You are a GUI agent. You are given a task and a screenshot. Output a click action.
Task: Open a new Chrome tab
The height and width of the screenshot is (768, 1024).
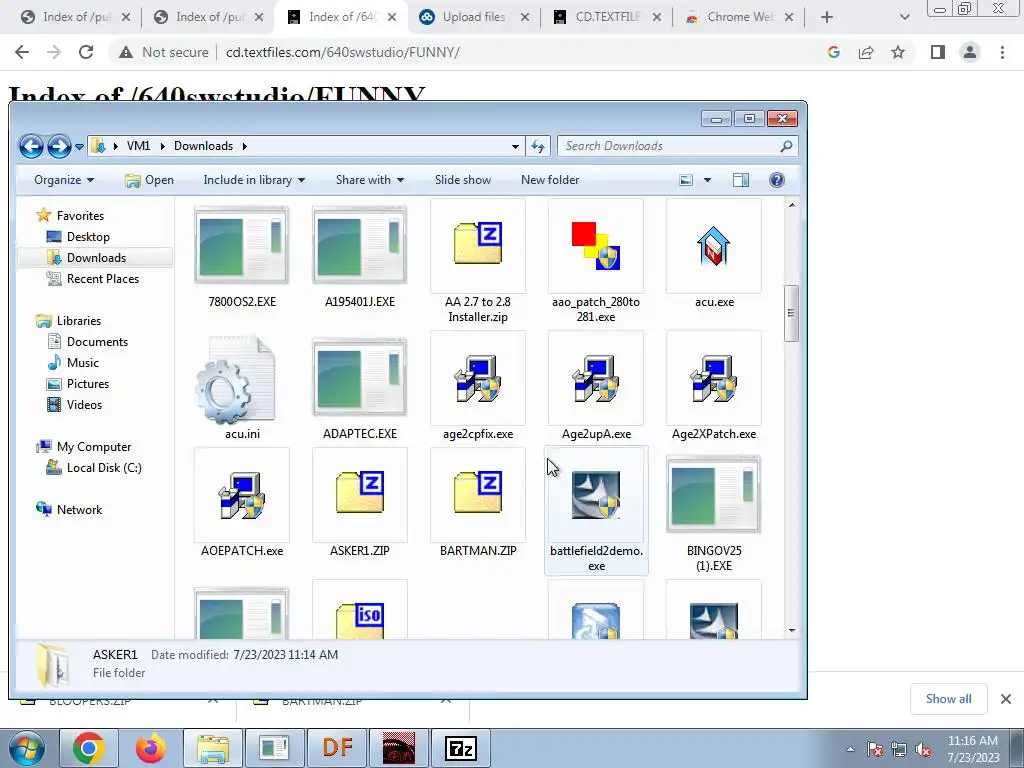click(x=827, y=18)
